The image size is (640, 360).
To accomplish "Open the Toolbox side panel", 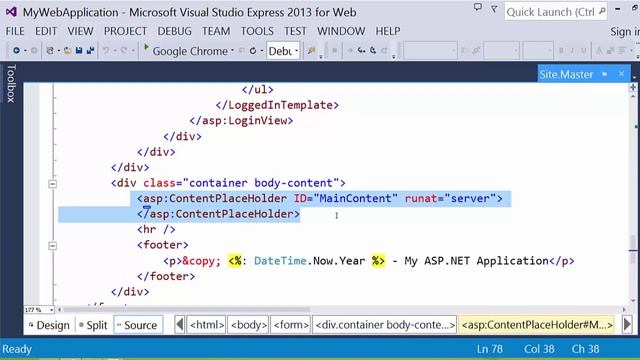I will pos(11,83).
